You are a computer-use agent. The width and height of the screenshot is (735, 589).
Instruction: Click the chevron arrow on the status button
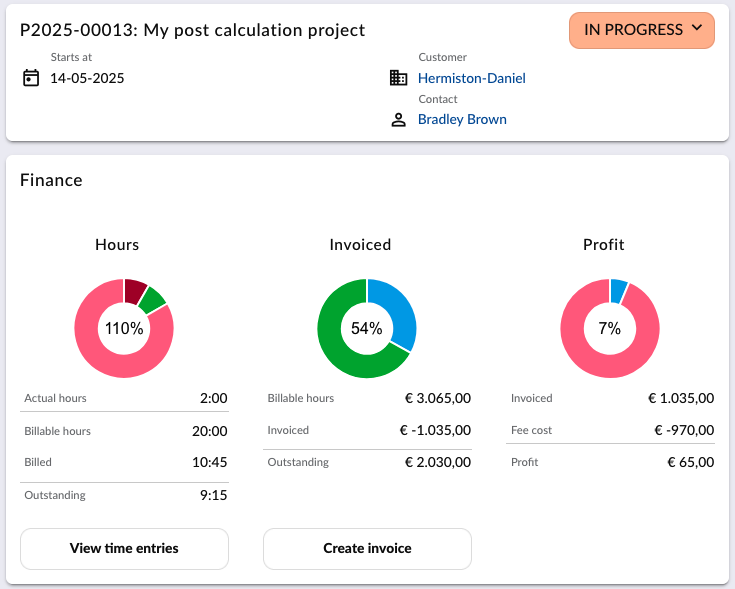tap(697, 28)
